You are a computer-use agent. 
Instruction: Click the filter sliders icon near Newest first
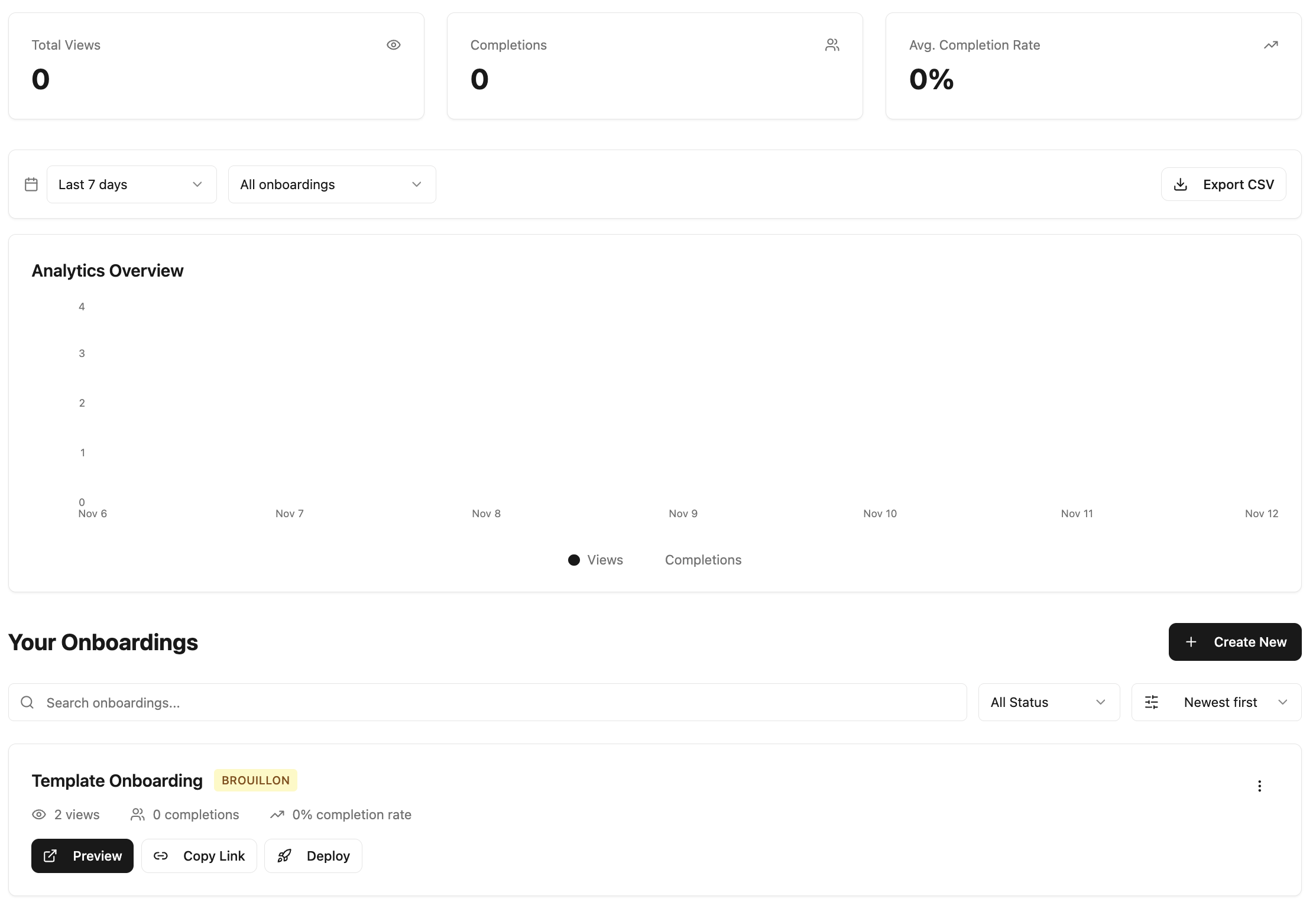pos(1152,702)
